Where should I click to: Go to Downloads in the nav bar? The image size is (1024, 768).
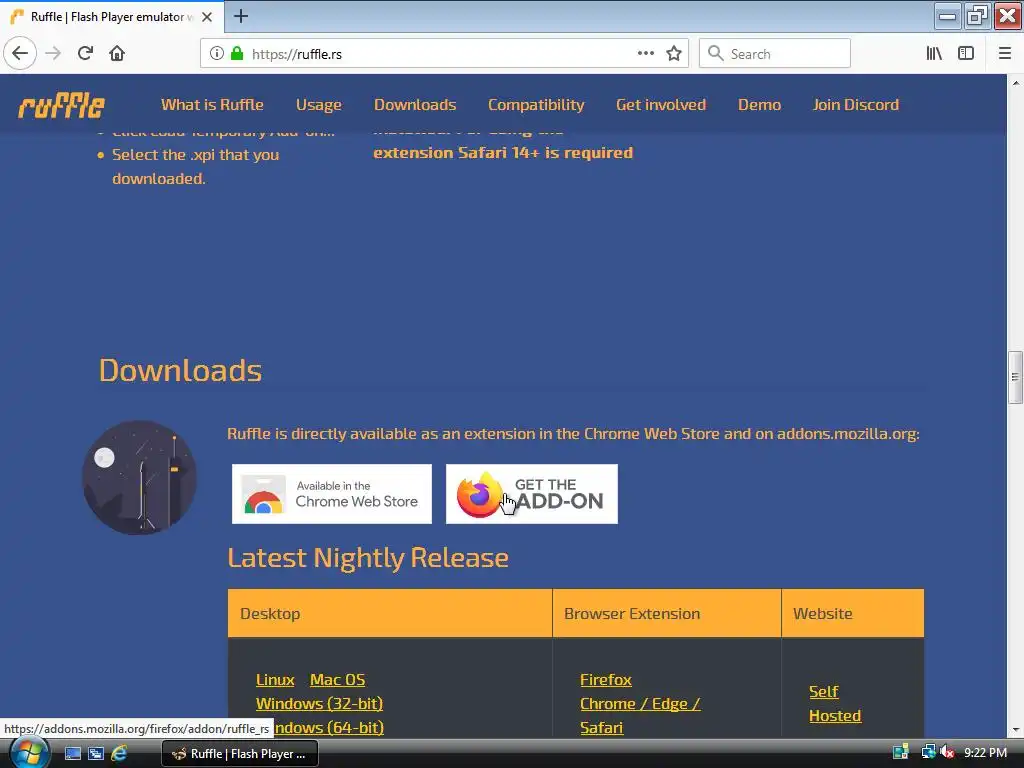tap(415, 104)
